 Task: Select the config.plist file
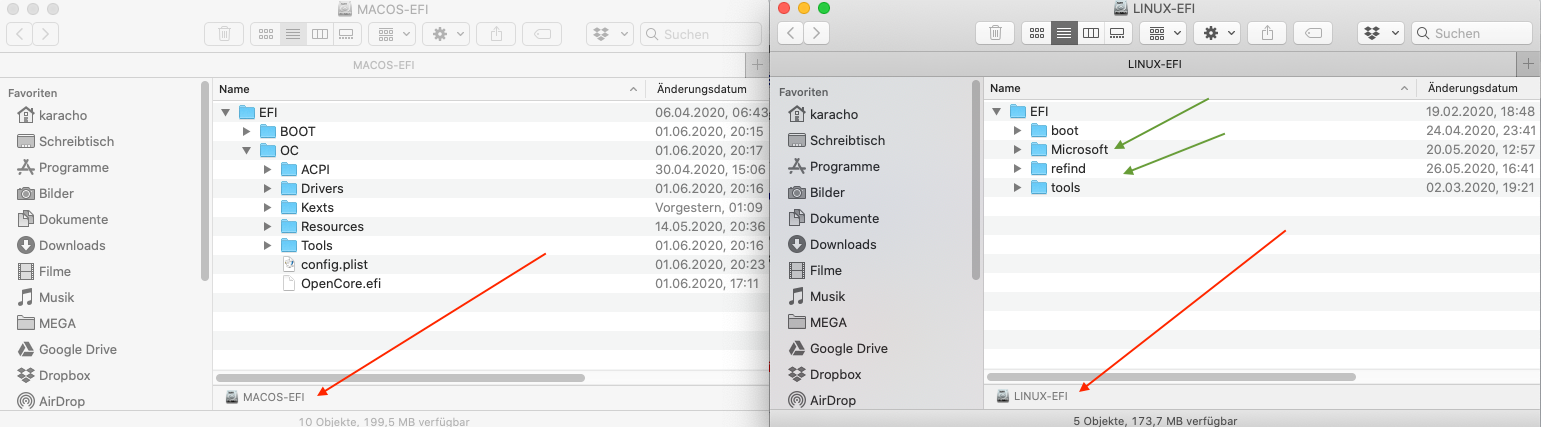tap(335, 264)
